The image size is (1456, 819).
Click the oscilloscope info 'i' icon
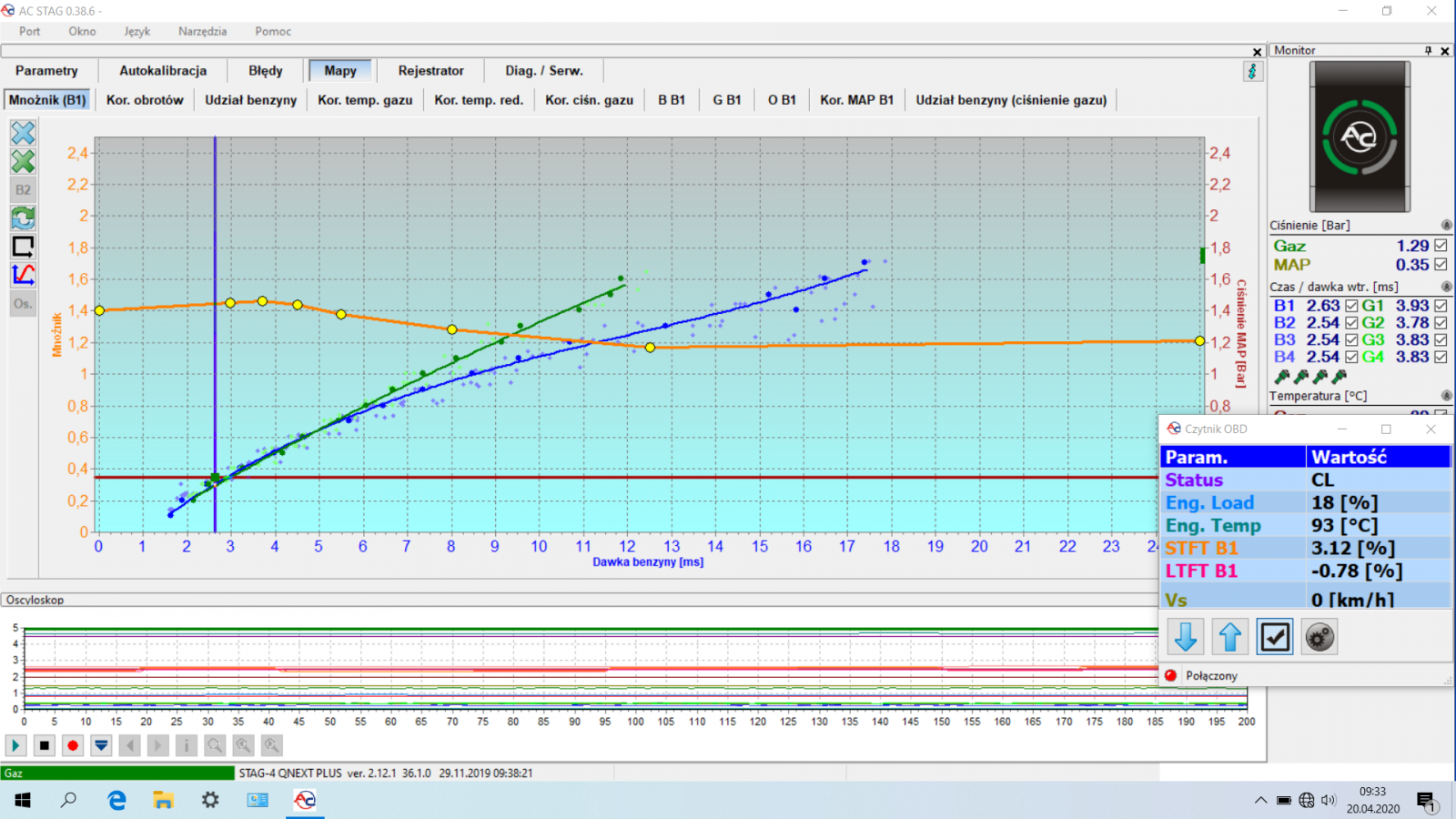click(186, 745)
